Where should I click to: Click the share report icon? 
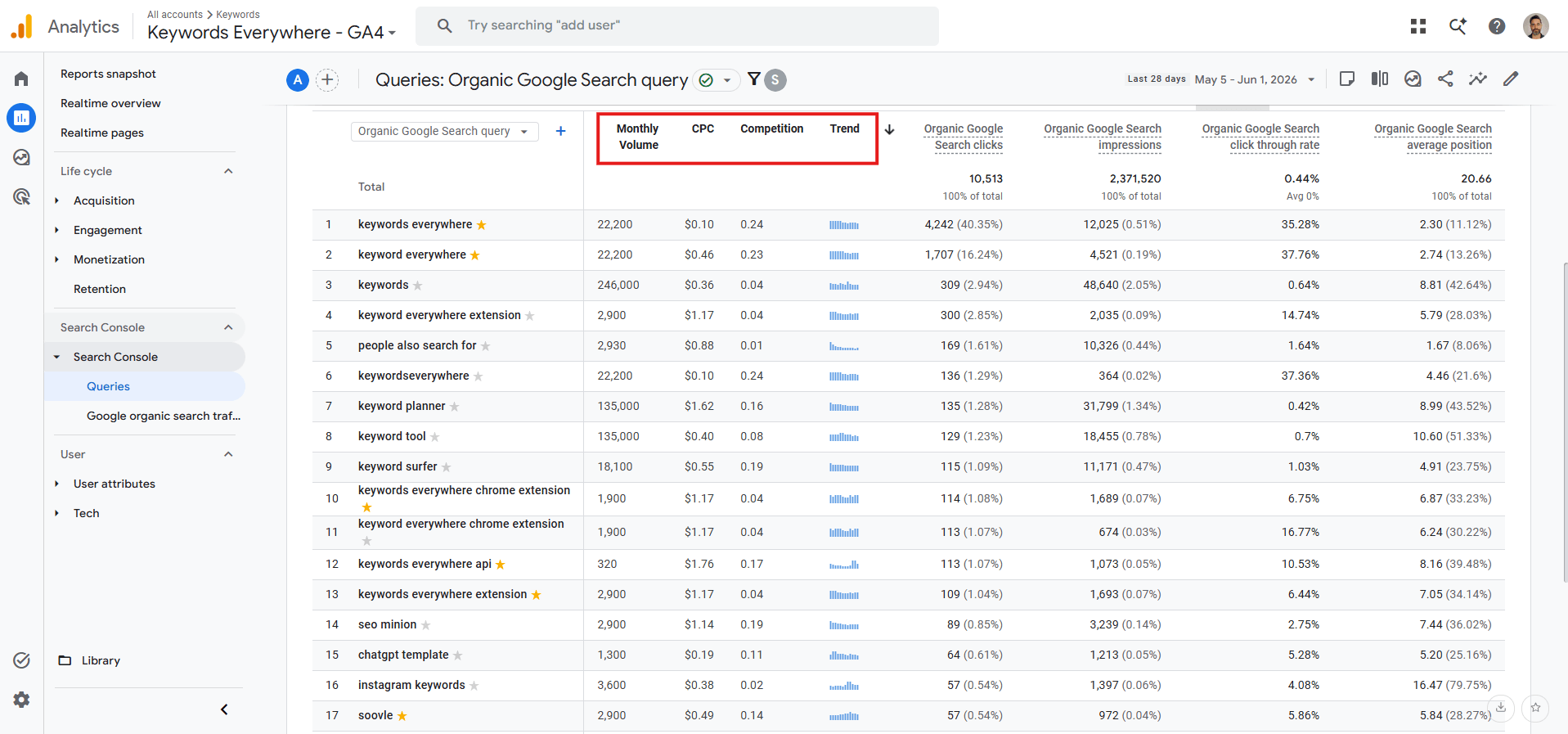click(1445, 79)
